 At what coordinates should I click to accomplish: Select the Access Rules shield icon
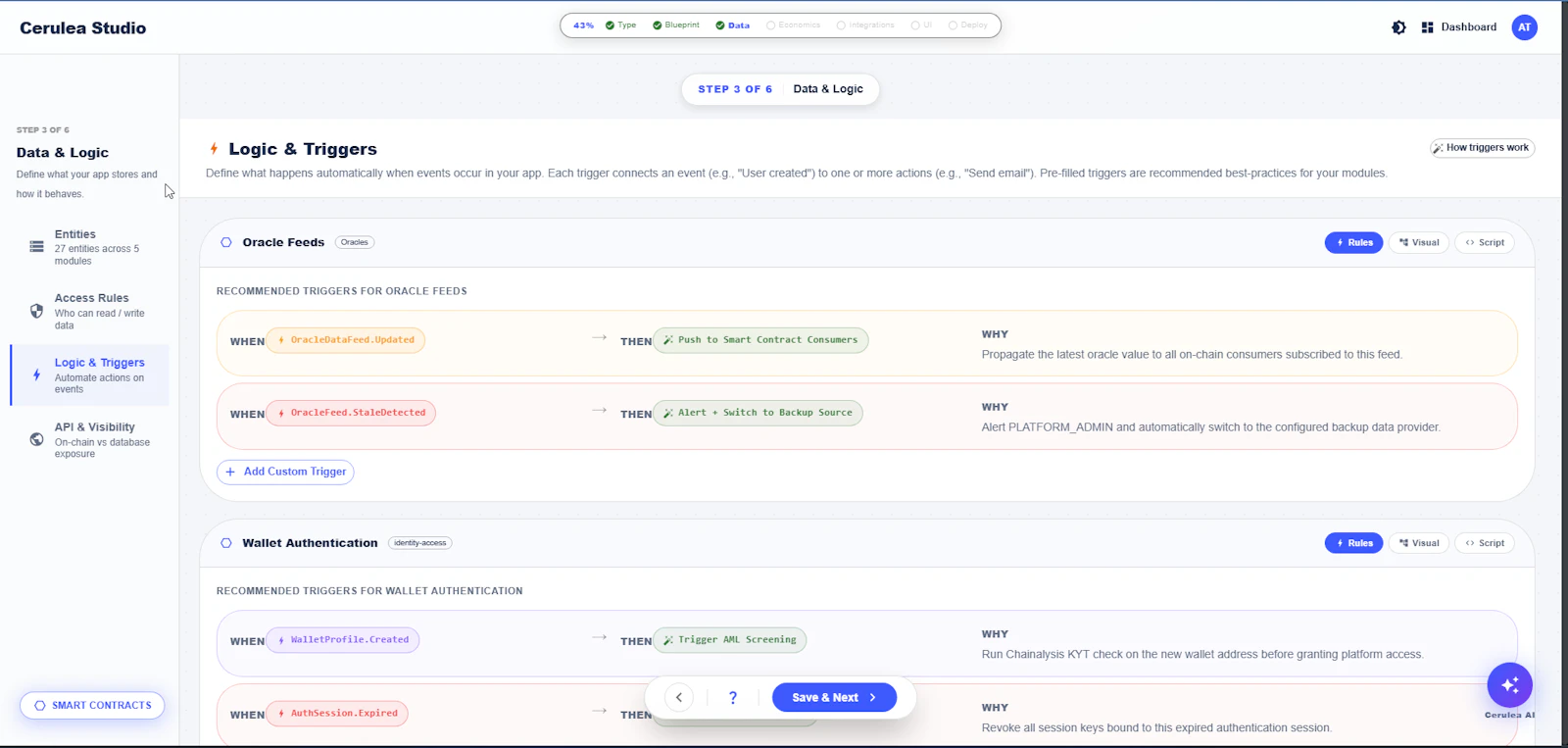coord(36,311)
